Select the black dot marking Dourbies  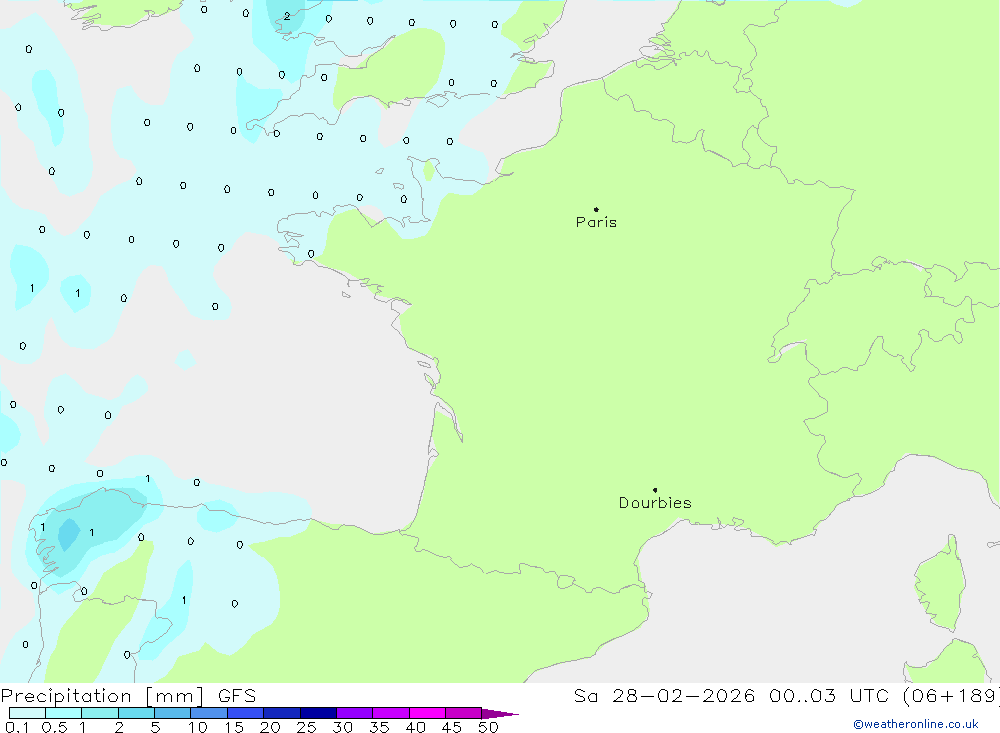click(655, 490)
